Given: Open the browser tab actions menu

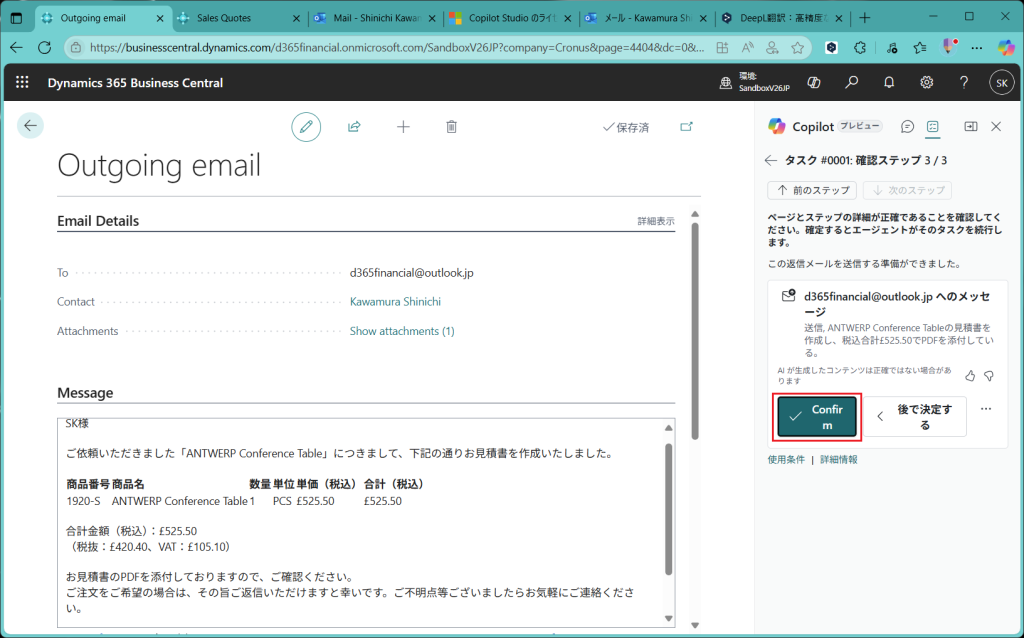Looking at the screenshot, I should click(16, 18).
